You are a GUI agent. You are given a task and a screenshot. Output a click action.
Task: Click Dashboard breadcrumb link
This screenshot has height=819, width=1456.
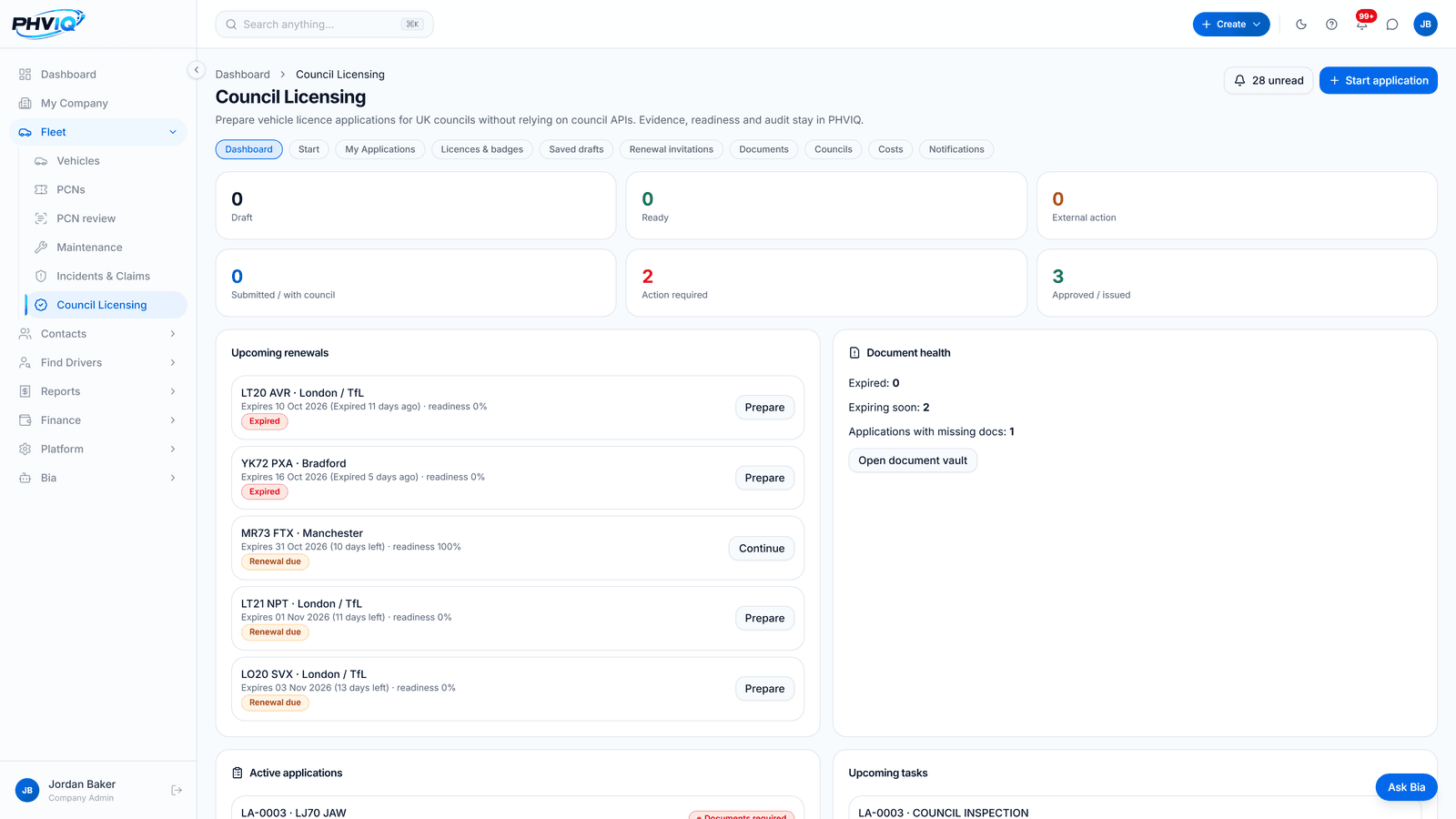click(242, 75)
